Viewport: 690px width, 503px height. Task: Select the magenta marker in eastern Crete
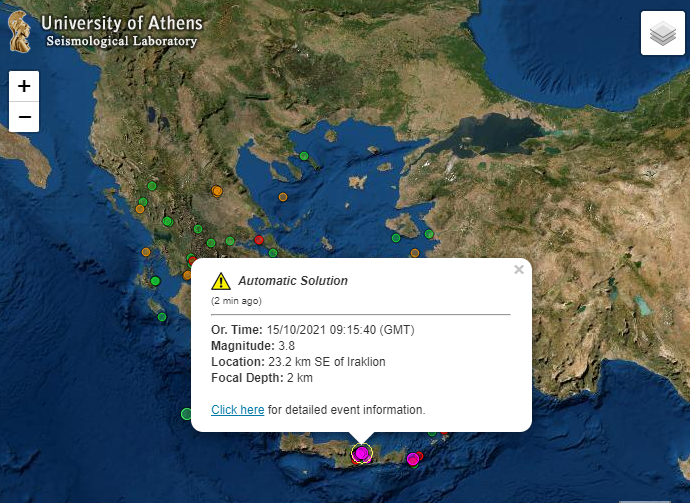pyautogui.click(x=413, y=459)
